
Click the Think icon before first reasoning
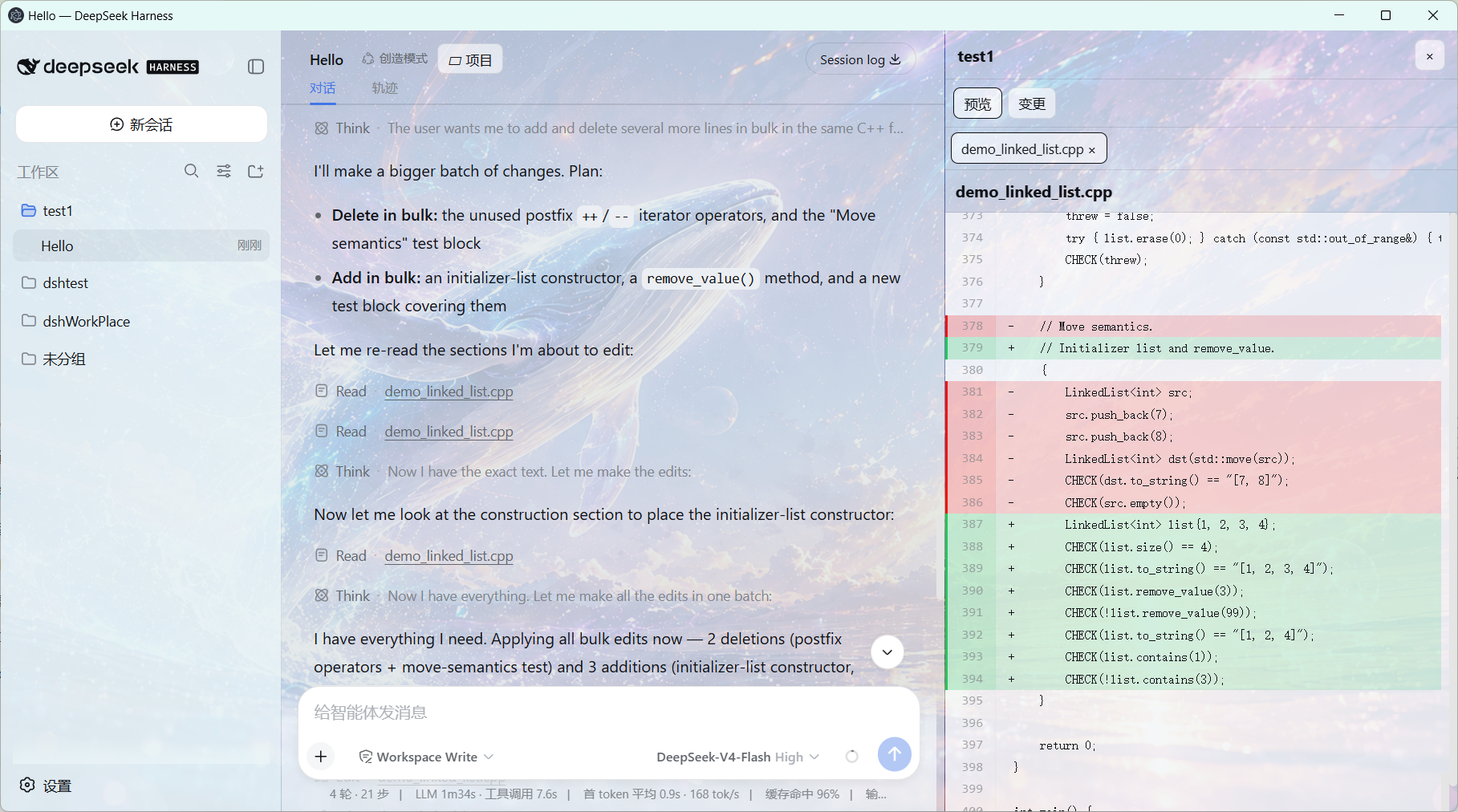[x=322, y=128]
